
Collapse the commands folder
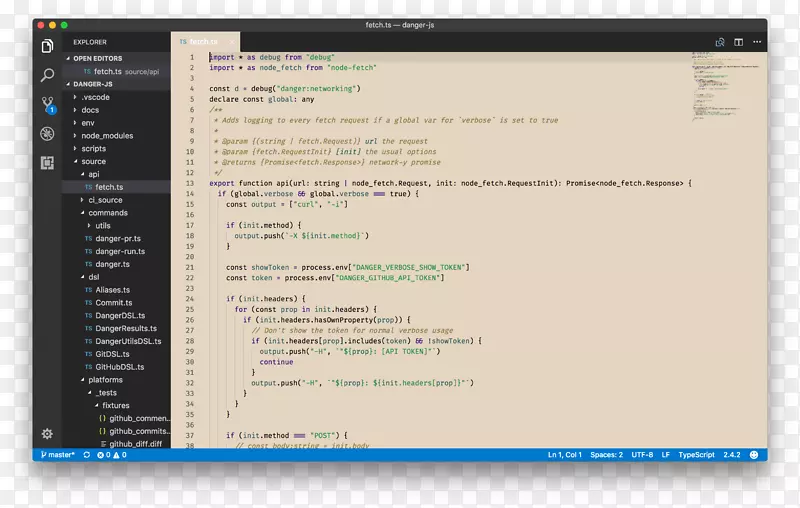(107, 213)
